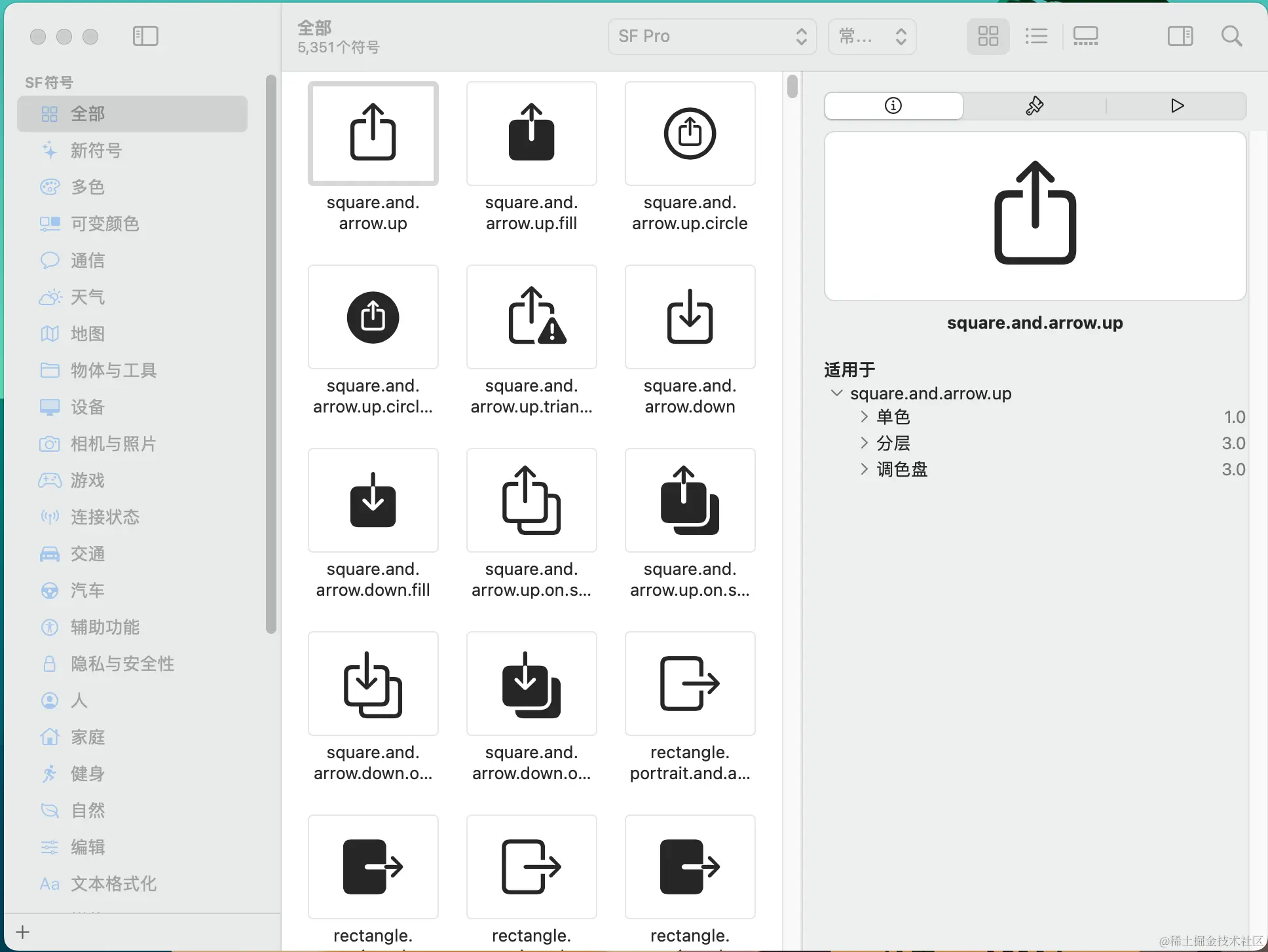This screenshot has height=952, width=1268.
Task: Select the grid view mode
Action: 988,36
